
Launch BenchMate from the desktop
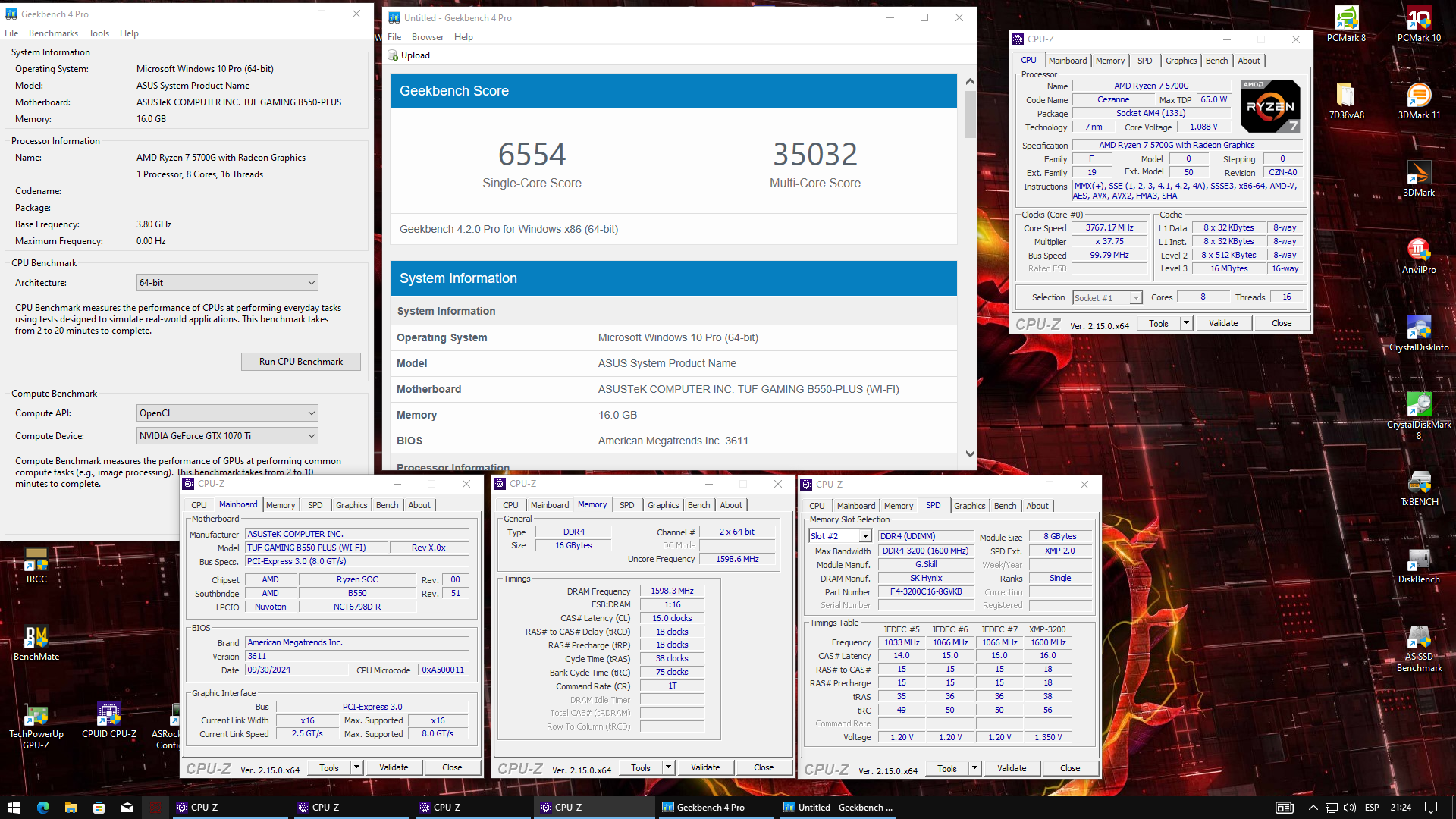[x=36, y=642]
